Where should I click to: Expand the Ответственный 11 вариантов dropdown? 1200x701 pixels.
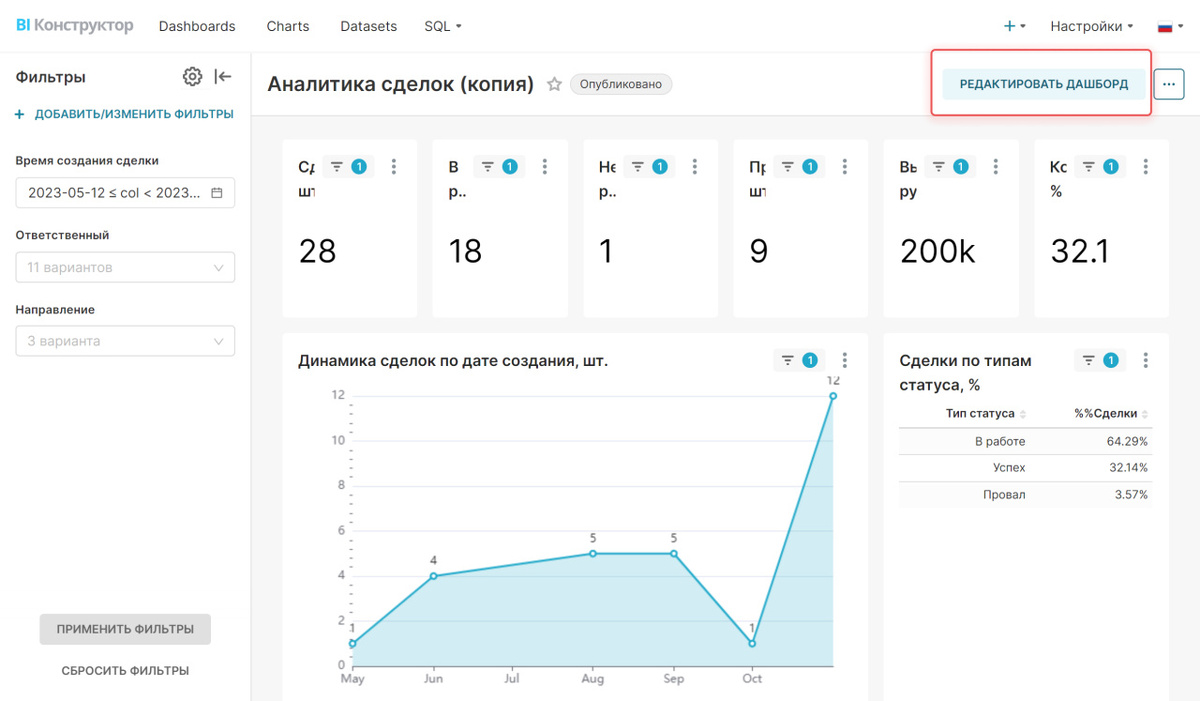coord(125,268)
